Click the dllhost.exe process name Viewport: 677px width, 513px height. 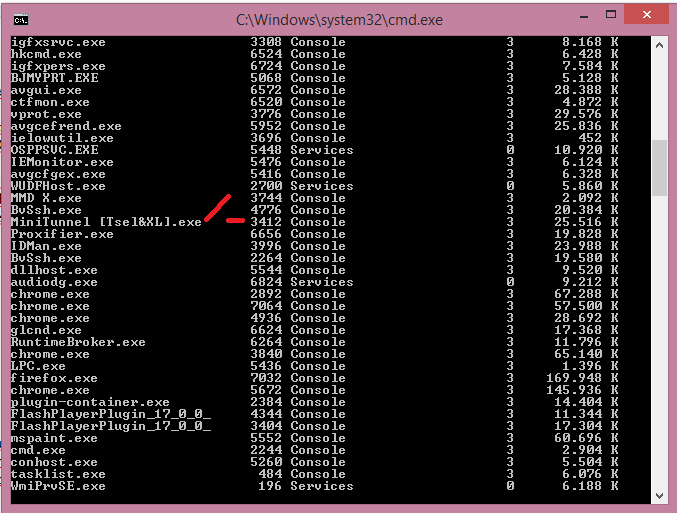tap(54, 270)
